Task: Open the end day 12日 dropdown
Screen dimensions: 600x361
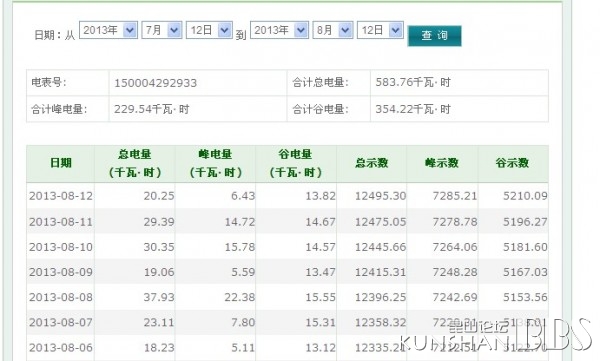Action: (x=380, y=30)
